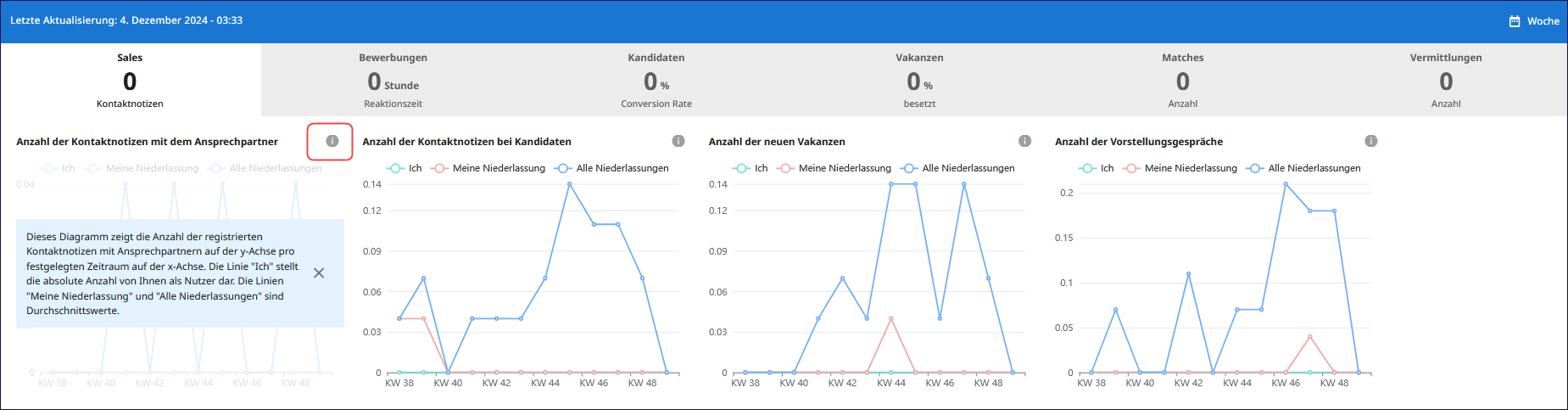
Task: Select the Sales Kontaktnotizen tab
Action: coord(130,80)
